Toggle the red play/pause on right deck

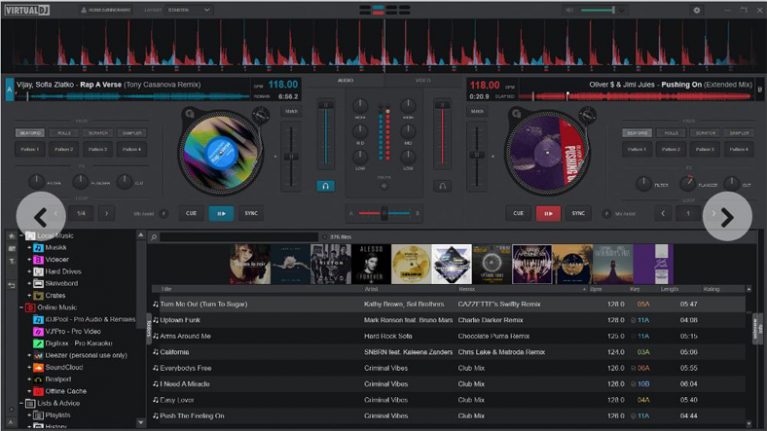pos(548,213)
